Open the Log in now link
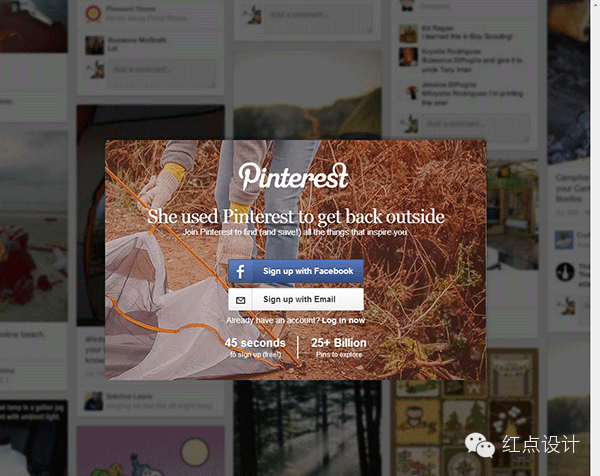 (343, 320)
